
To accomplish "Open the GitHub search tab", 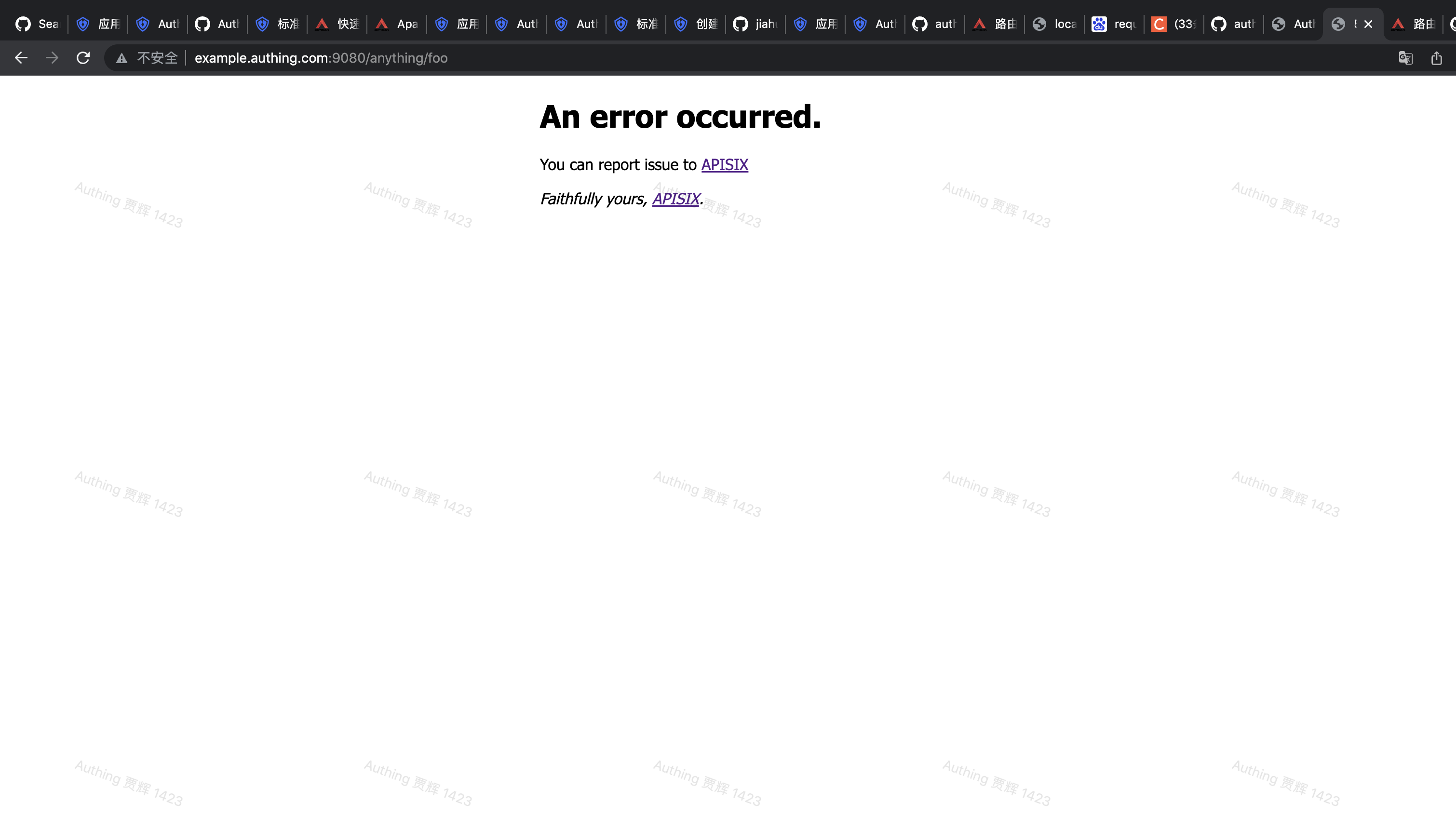I will (37, 23).
